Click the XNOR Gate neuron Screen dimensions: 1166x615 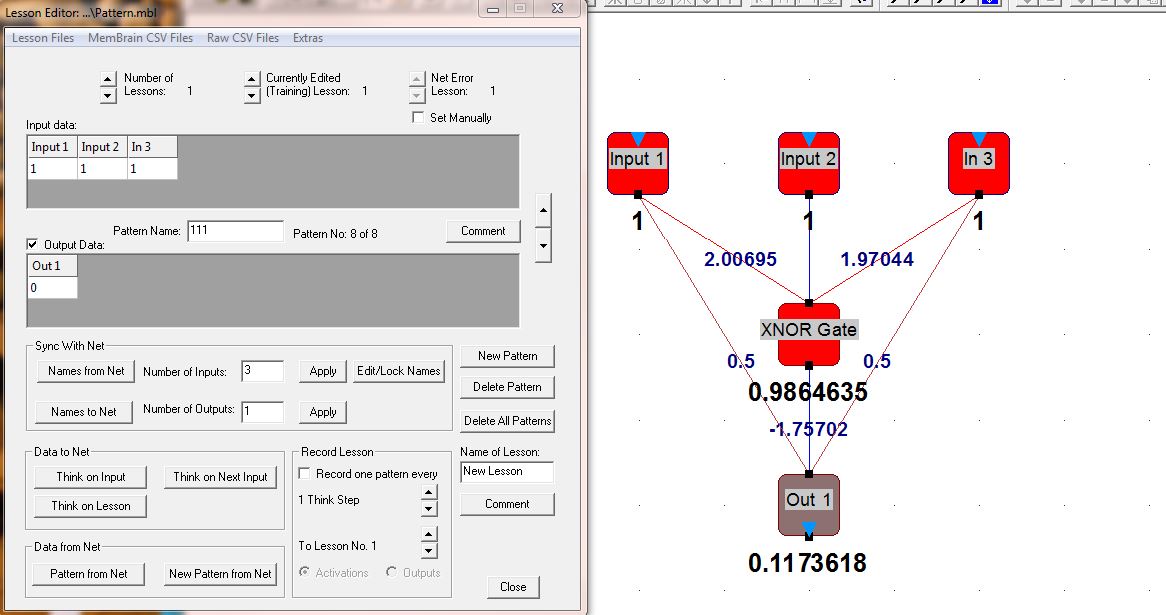click(808, 336)
